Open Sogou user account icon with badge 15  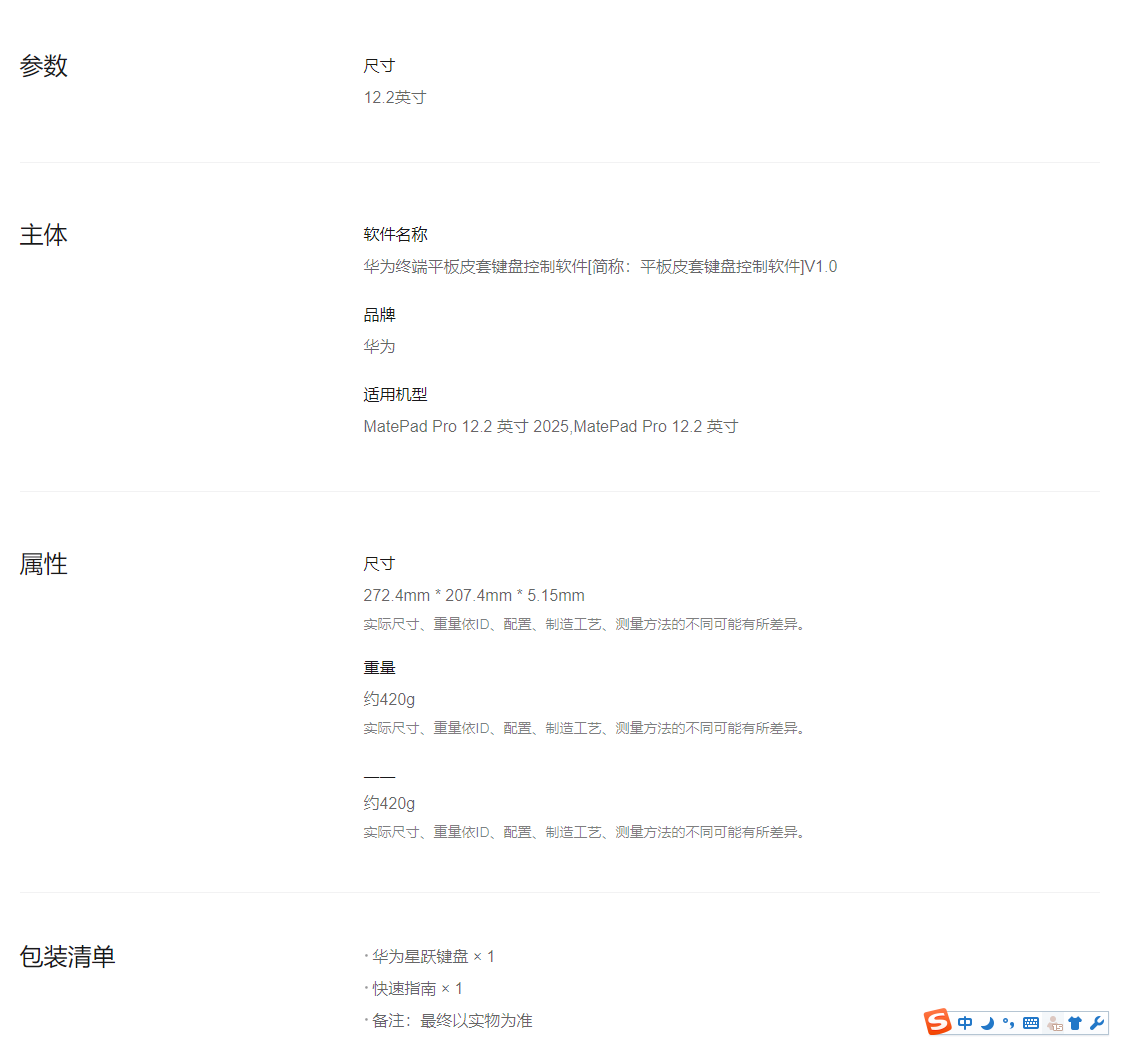coord(1054,1023)
